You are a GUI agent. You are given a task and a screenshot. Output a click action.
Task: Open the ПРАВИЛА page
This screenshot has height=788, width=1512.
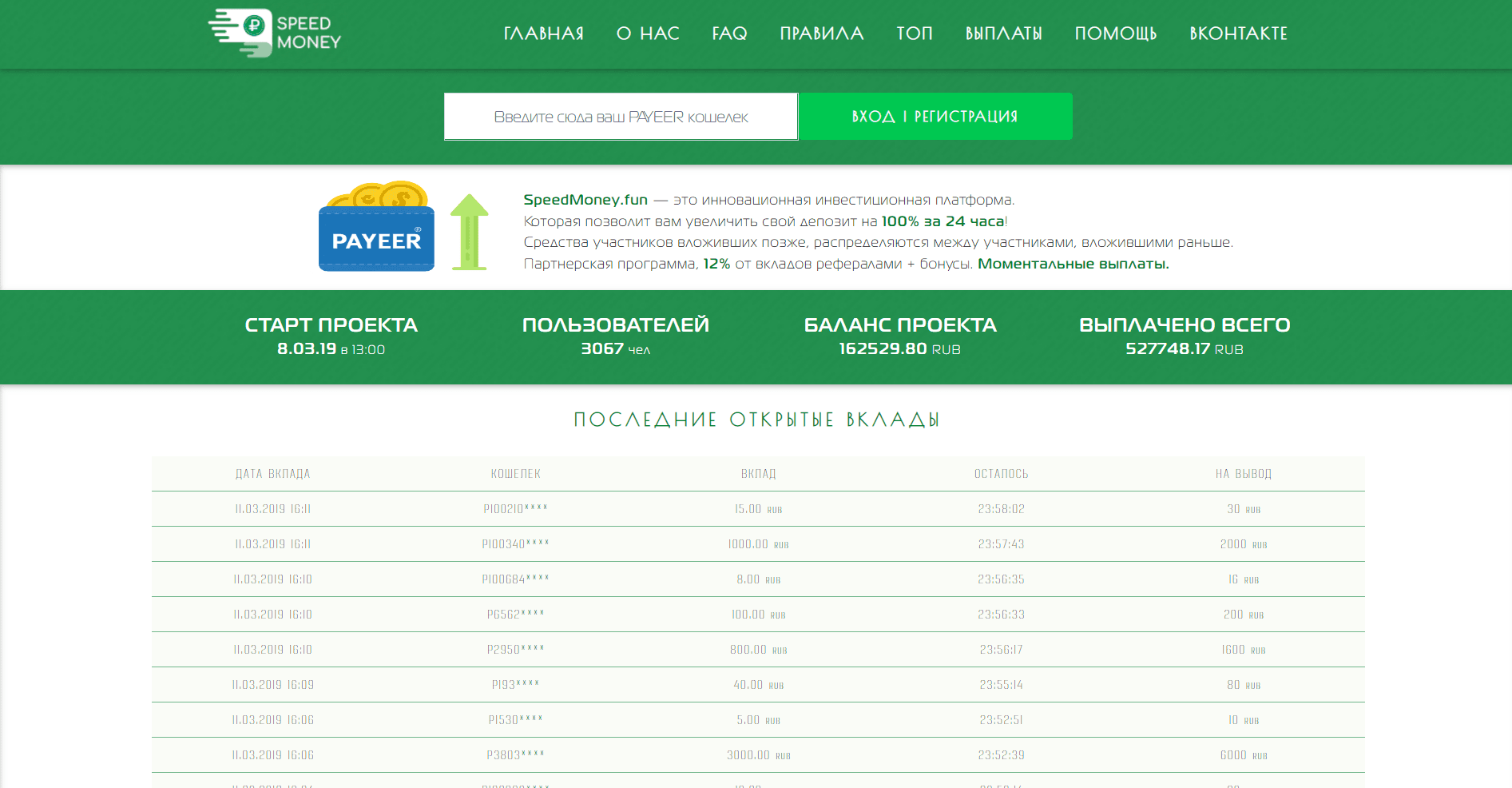(x=822, y=34)
